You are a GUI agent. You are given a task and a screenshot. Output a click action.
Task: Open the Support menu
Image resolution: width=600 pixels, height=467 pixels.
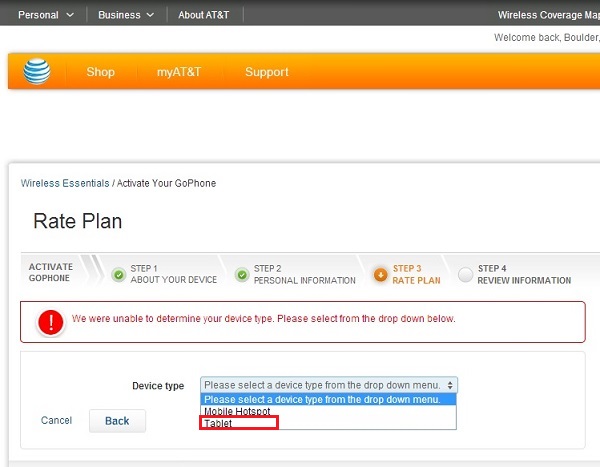[x=267, y=72]
